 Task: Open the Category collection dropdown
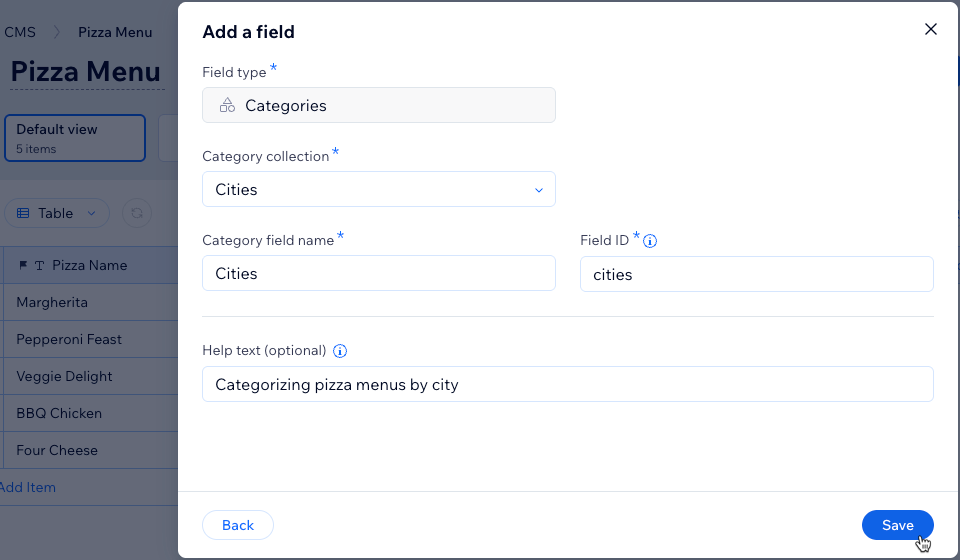(x=379, y=189)
